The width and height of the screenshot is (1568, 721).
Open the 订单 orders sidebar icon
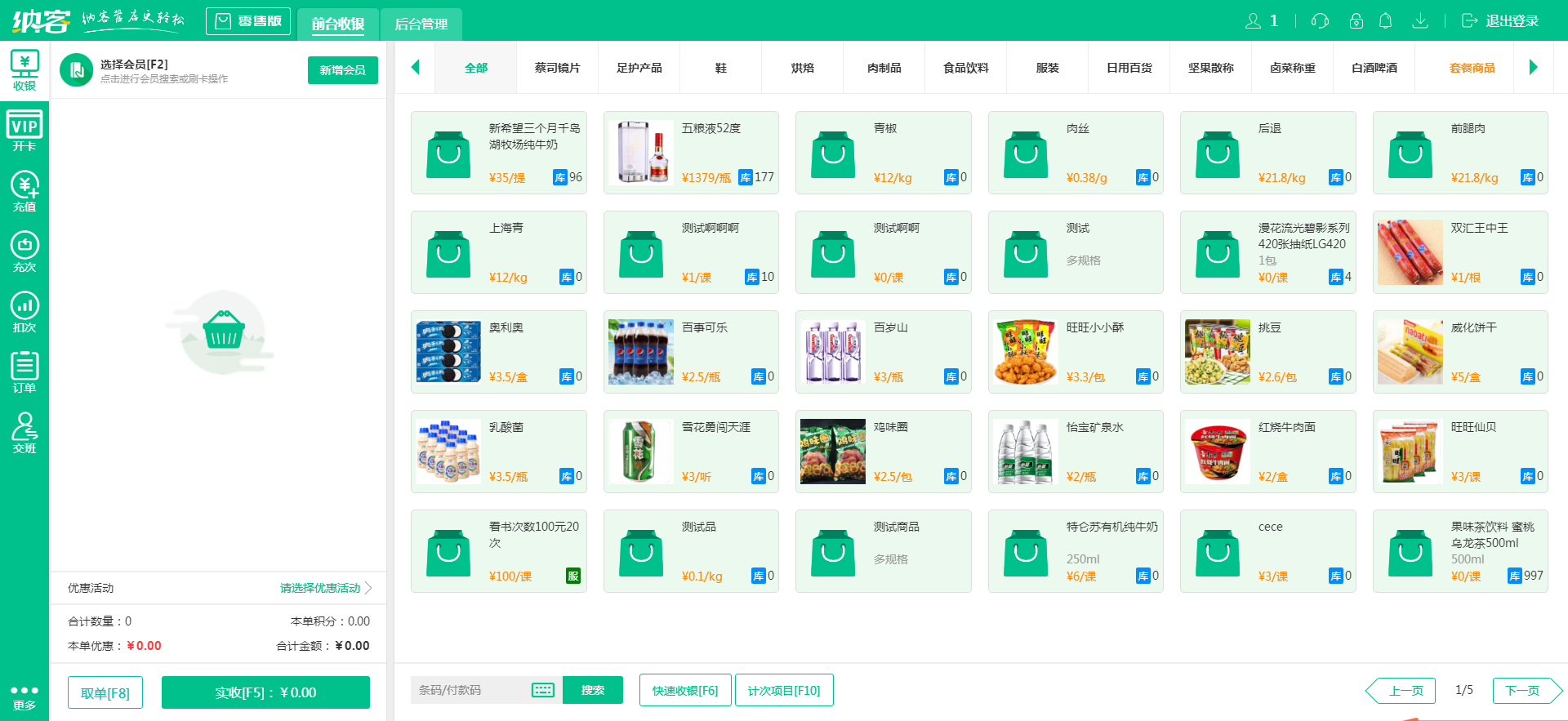click(24, 372)
